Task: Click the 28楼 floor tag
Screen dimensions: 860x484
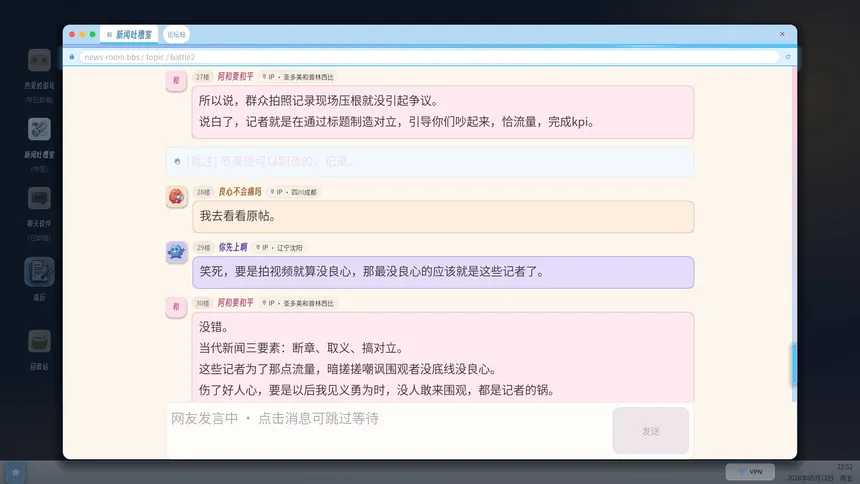Action: (203, 192)
